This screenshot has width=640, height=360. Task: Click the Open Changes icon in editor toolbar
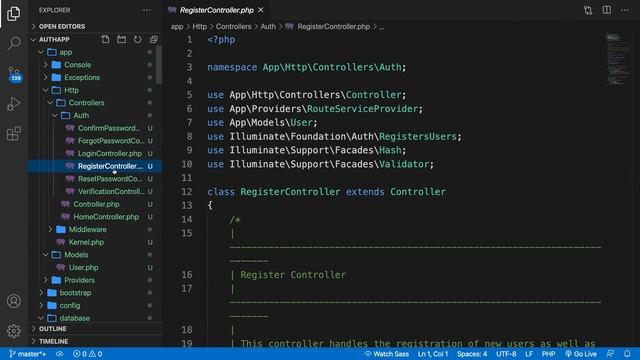point(588,10)
